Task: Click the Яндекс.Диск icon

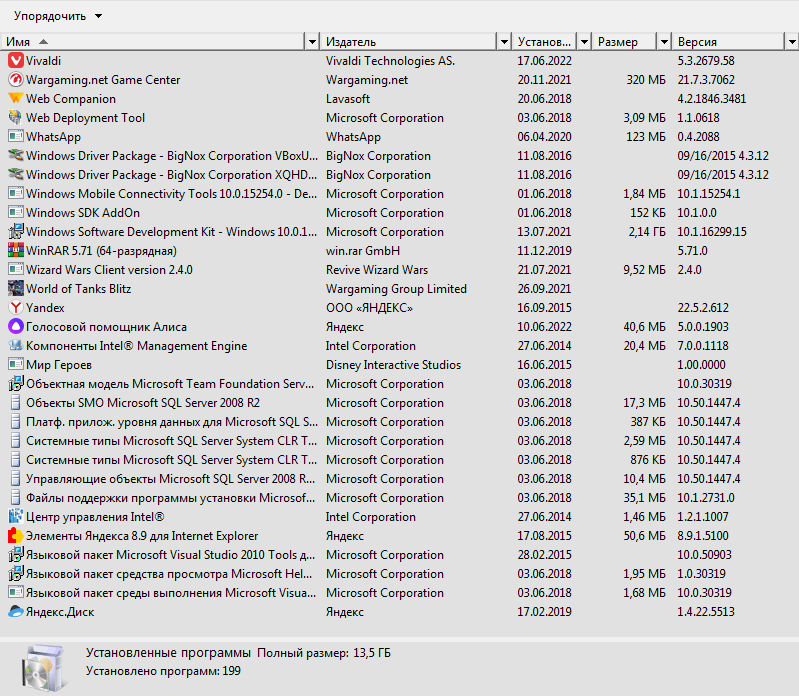Action: 16,611
